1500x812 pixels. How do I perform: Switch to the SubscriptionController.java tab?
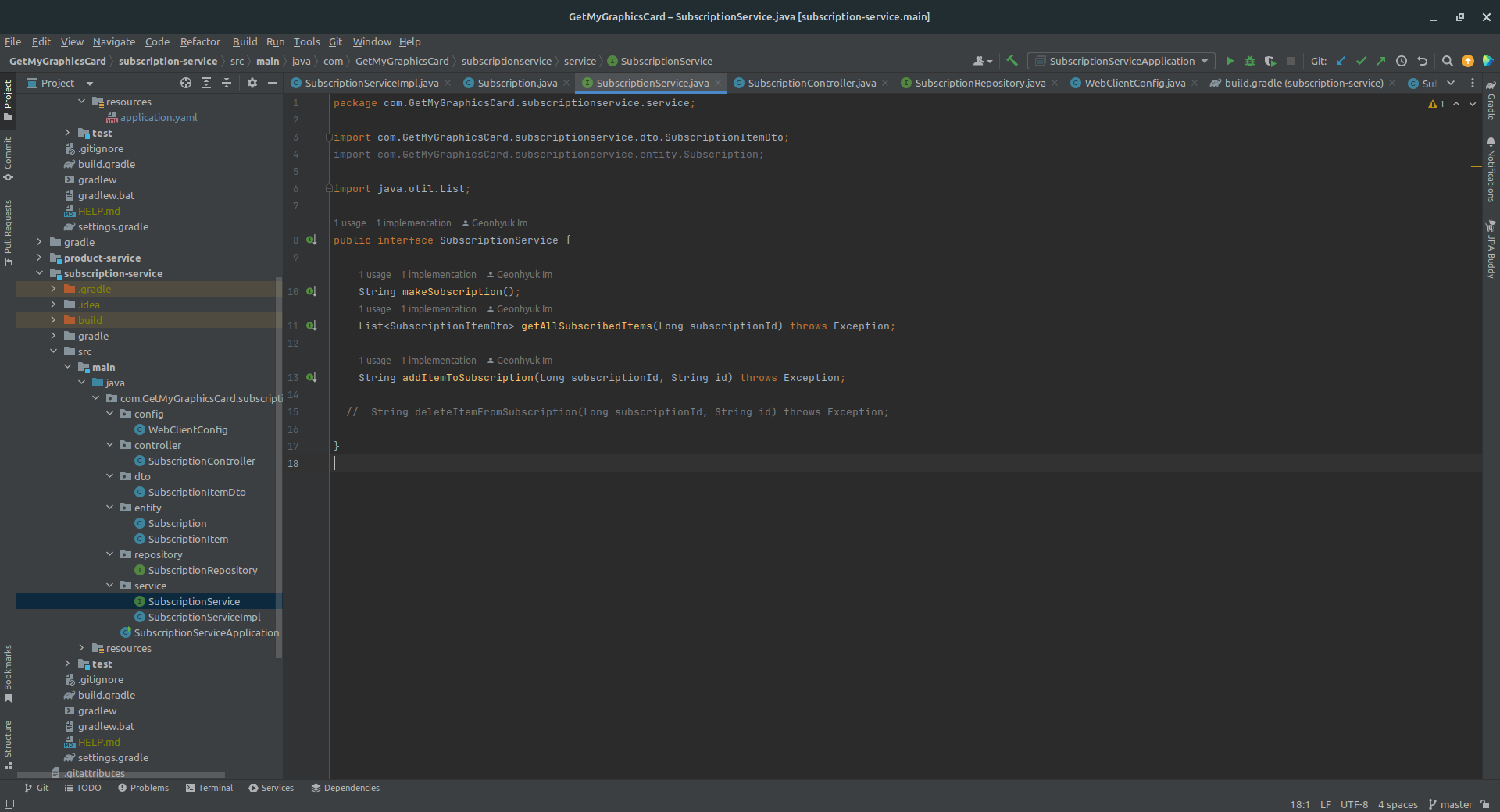811,83
